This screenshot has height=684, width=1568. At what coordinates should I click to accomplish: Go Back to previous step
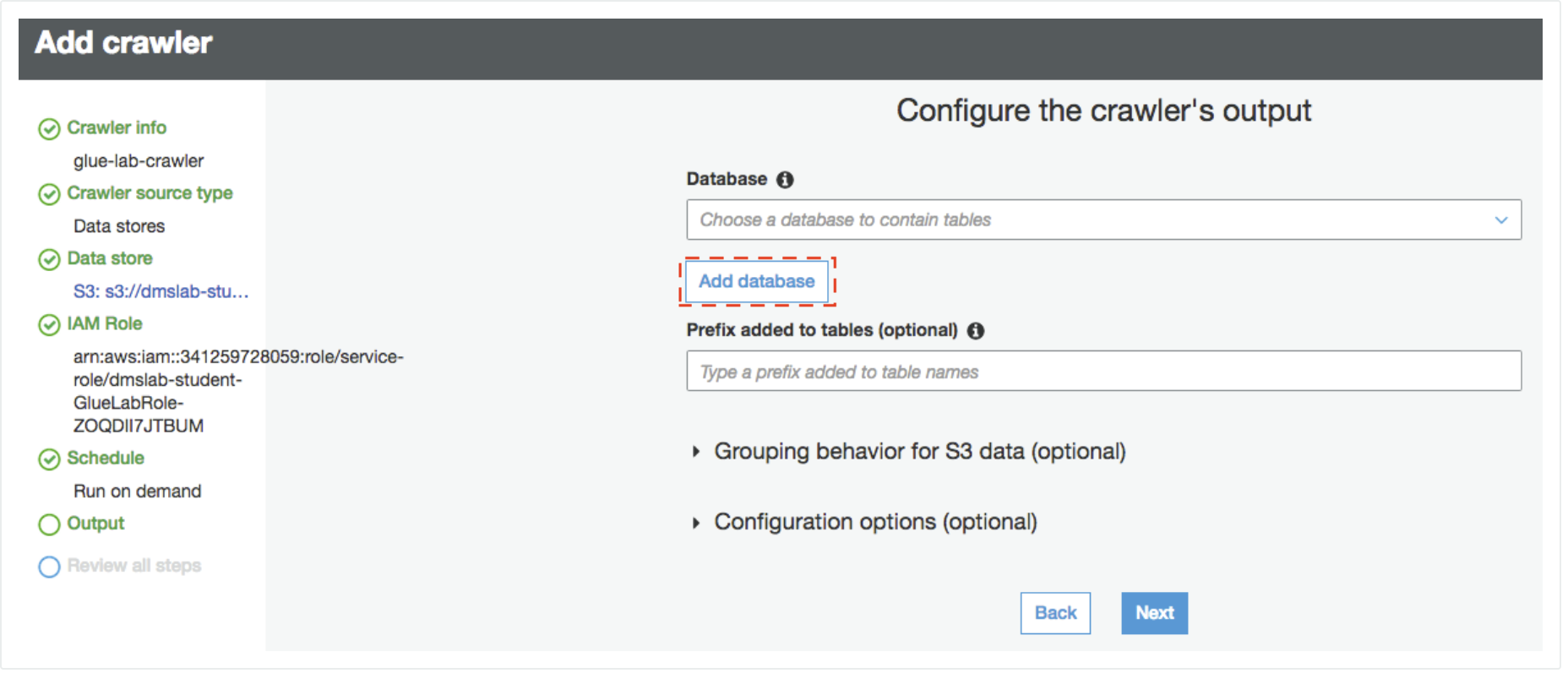pos(1055,613)
